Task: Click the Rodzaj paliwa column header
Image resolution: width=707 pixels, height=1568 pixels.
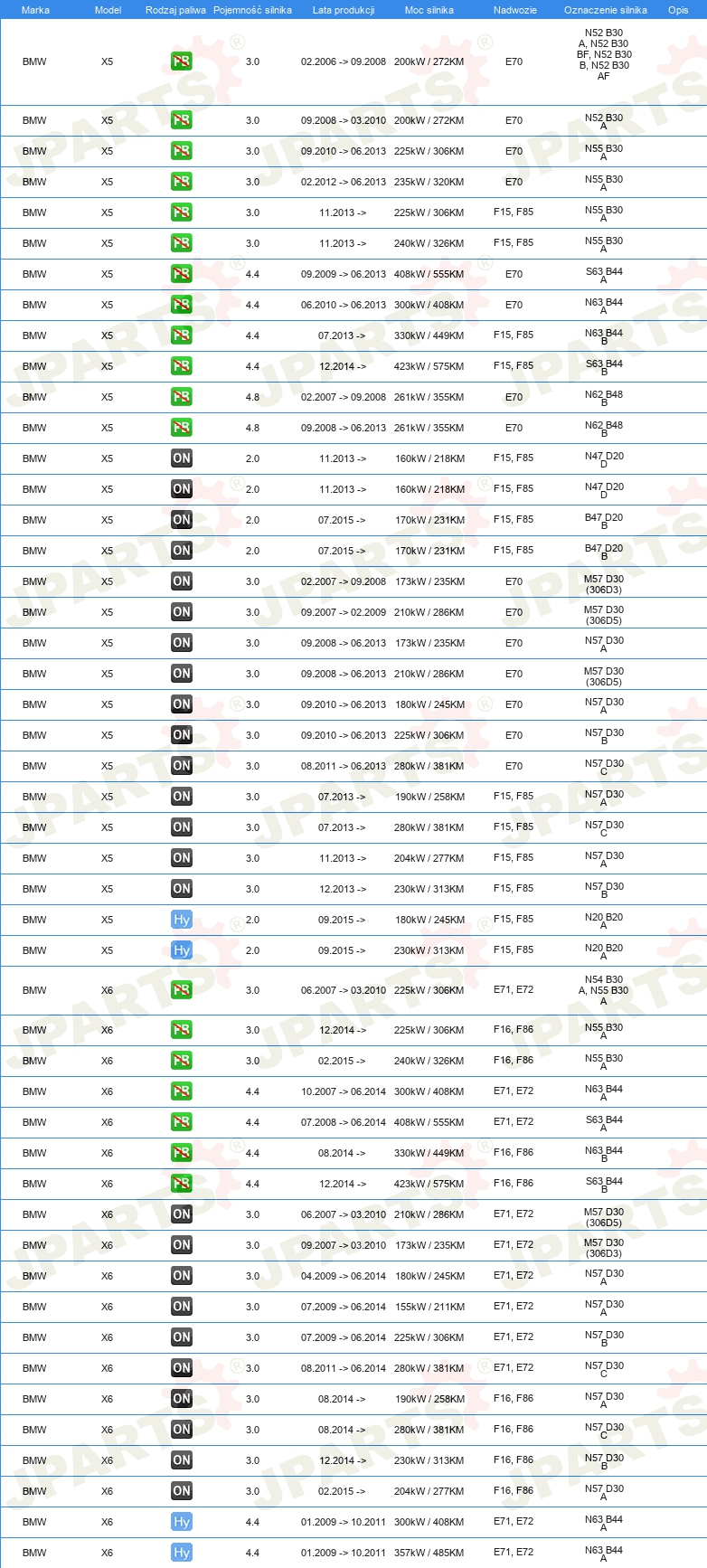Action: click(x=175, y=10)
